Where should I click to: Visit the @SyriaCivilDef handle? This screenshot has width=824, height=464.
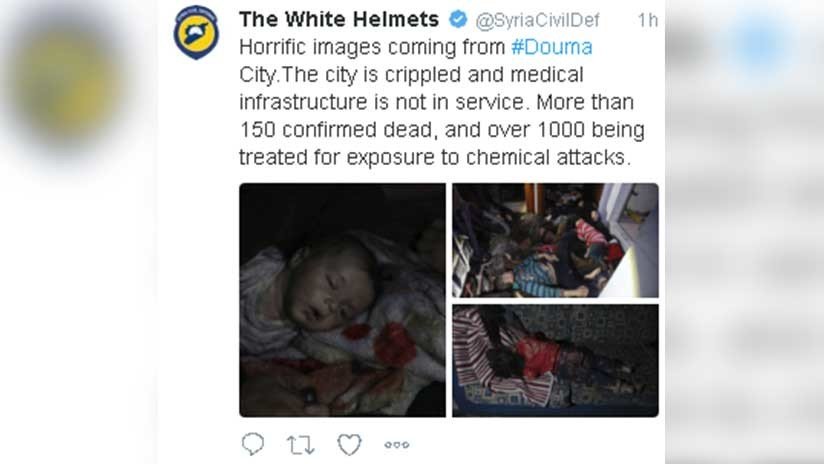[537, 20]
